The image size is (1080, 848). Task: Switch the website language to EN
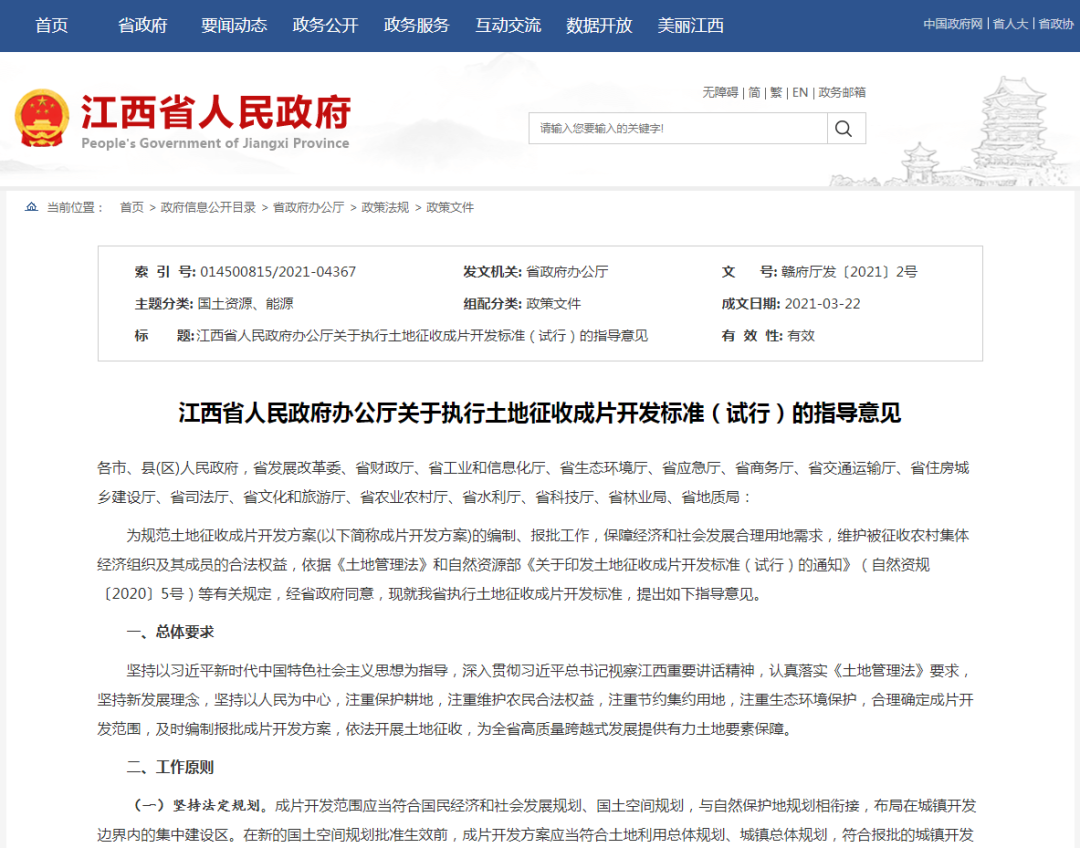pos(799,92)
